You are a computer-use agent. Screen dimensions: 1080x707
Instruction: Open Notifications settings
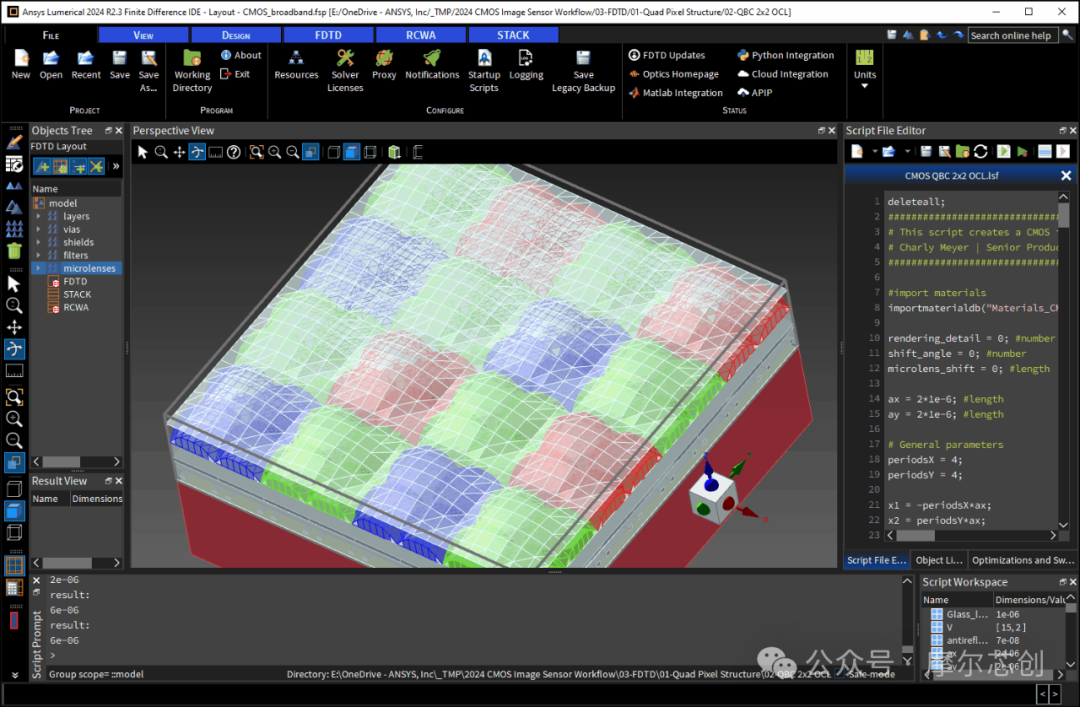pos(432,65)
